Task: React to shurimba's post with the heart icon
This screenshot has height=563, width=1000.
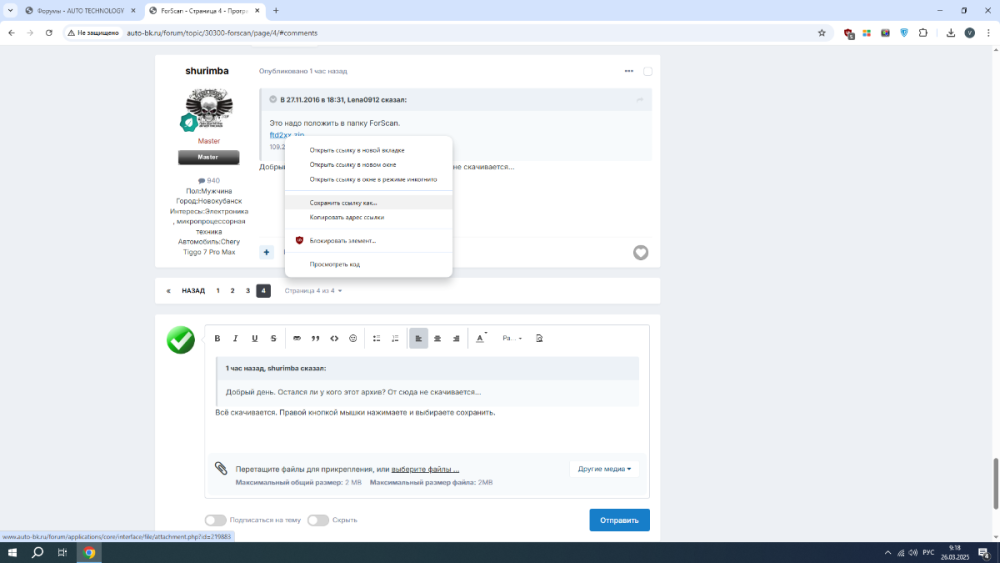Action: click(x=640, y=252)
